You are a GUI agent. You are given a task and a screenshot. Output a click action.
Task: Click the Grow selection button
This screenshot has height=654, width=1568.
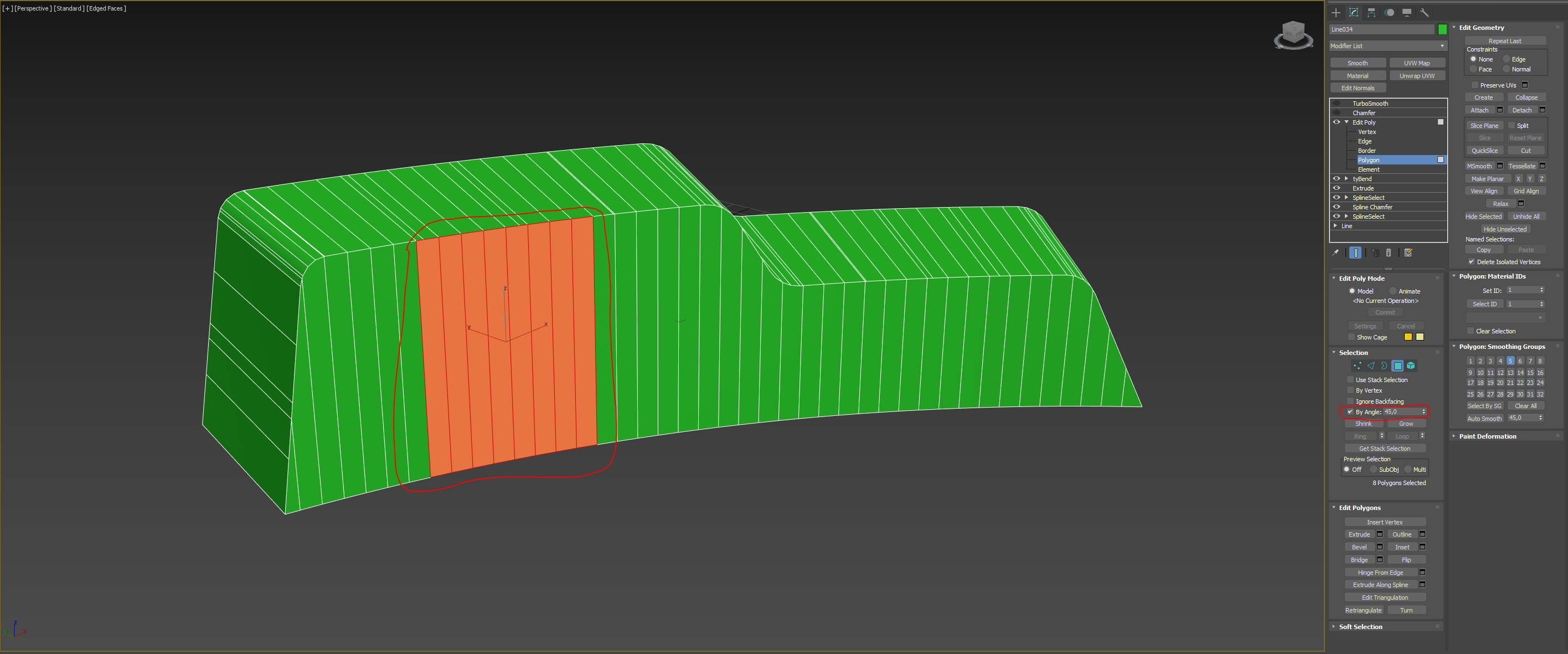(1406, 424)
